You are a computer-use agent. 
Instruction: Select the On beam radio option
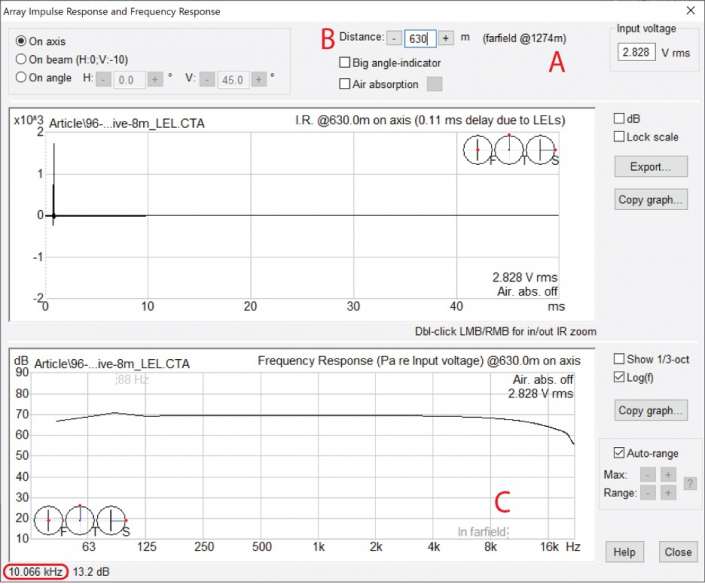coord(22,59)
